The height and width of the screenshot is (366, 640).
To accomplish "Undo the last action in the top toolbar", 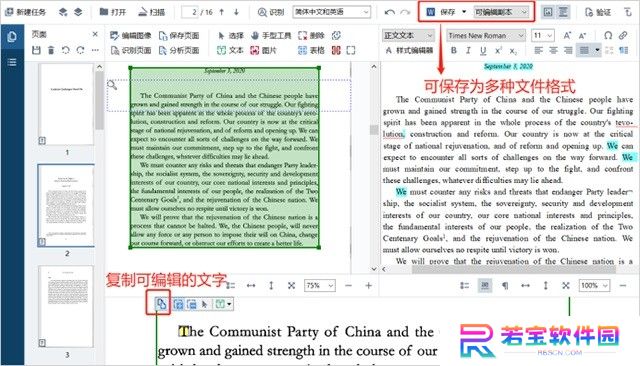I will [x=390, y=12].
